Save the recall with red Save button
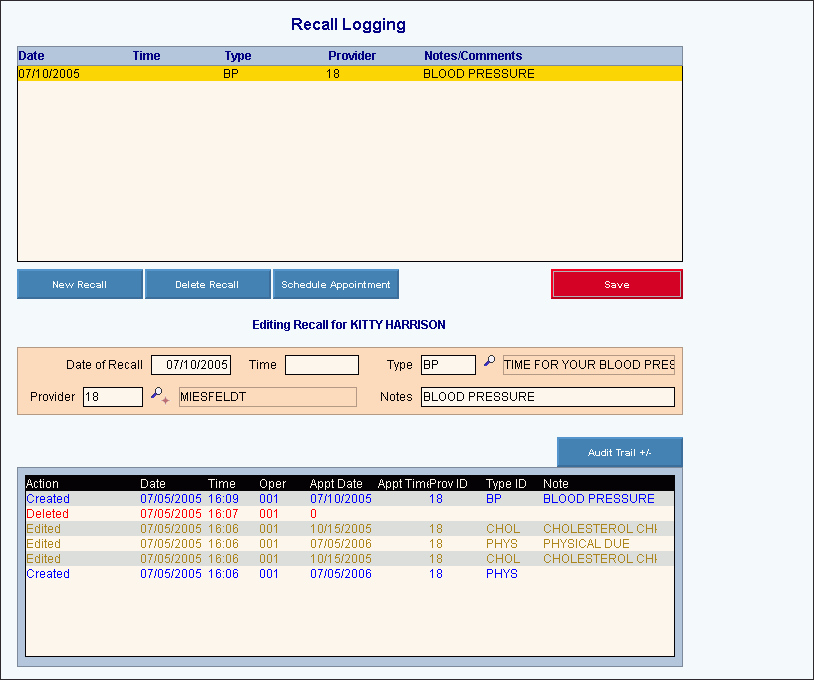 point(616,285)
